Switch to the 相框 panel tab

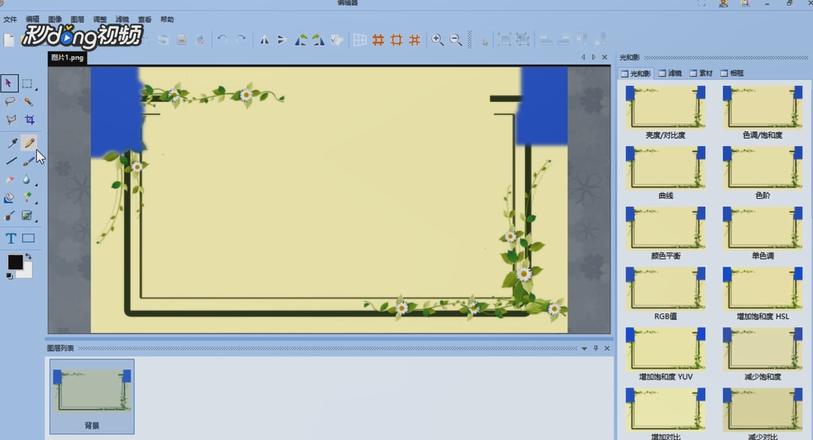pyautogui.click(x=733, y=74)
